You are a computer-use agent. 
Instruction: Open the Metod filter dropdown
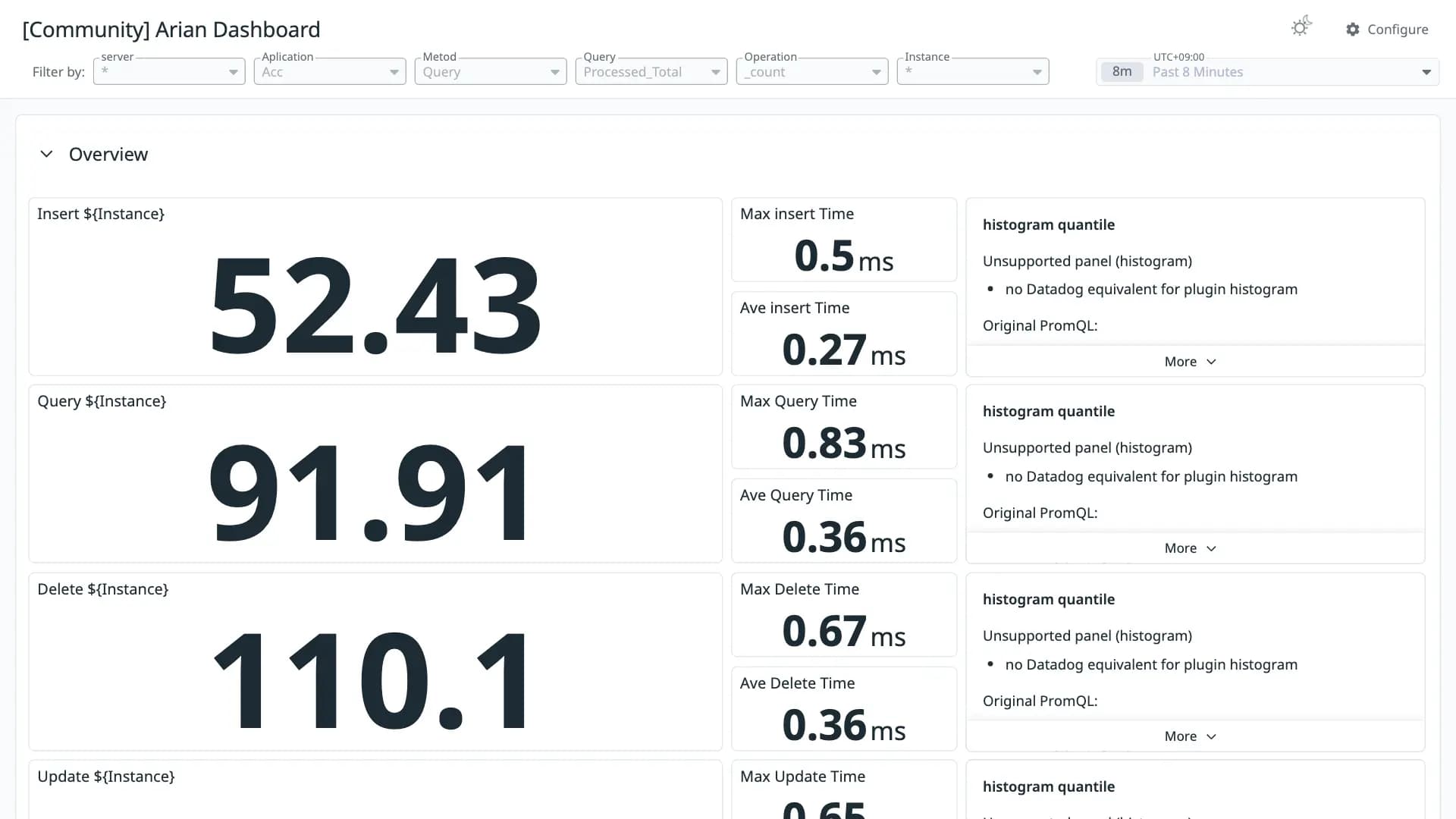pyautogui.click(x=491, y=72)
